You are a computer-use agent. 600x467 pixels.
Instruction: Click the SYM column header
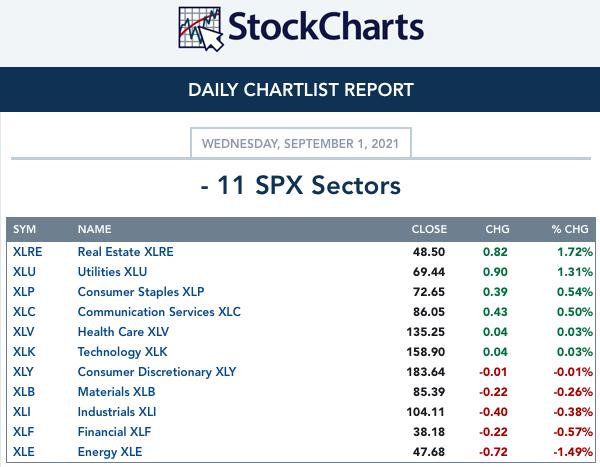[x=24, y=229]
